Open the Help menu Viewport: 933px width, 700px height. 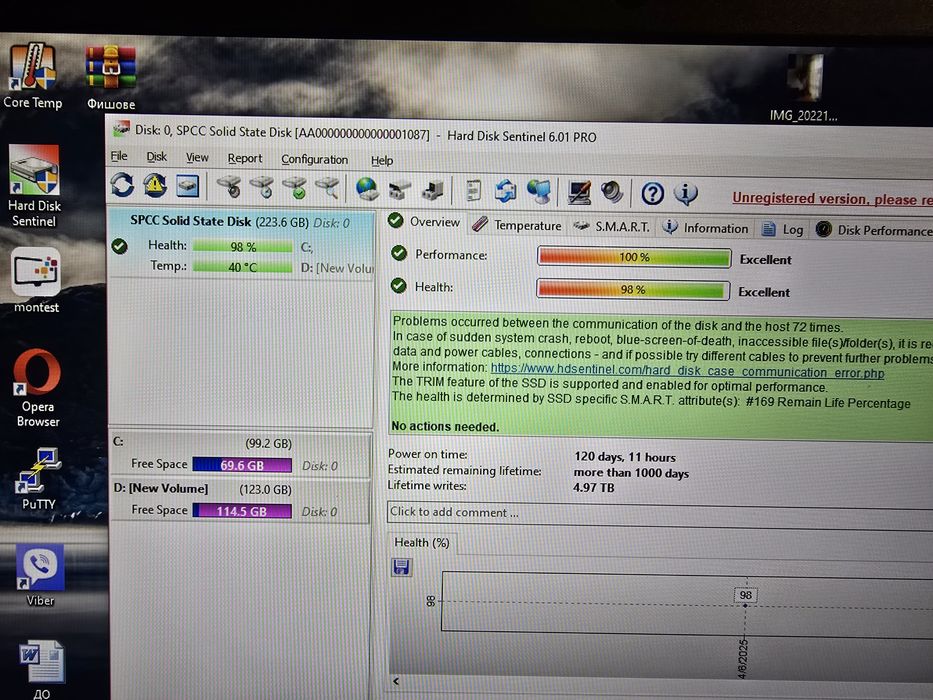pyautogui.click(x=382, y=161)
